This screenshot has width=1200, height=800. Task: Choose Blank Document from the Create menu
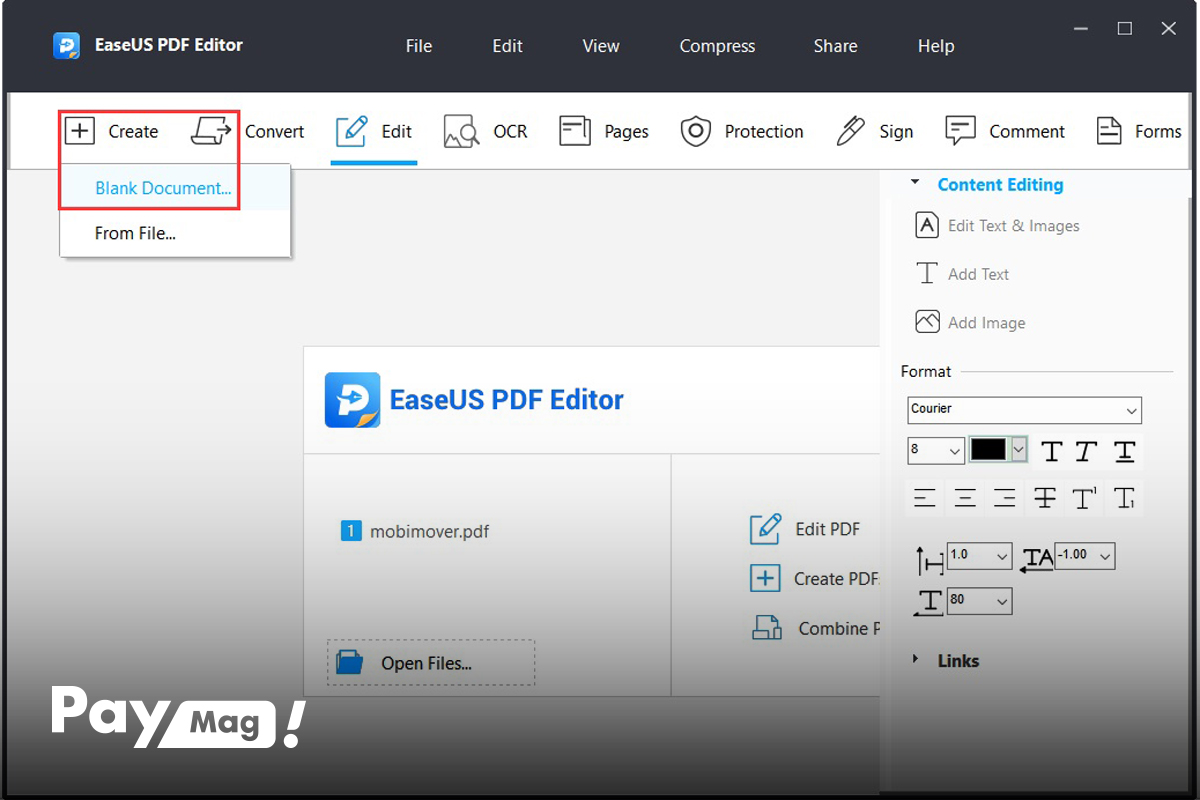[162, 188]
